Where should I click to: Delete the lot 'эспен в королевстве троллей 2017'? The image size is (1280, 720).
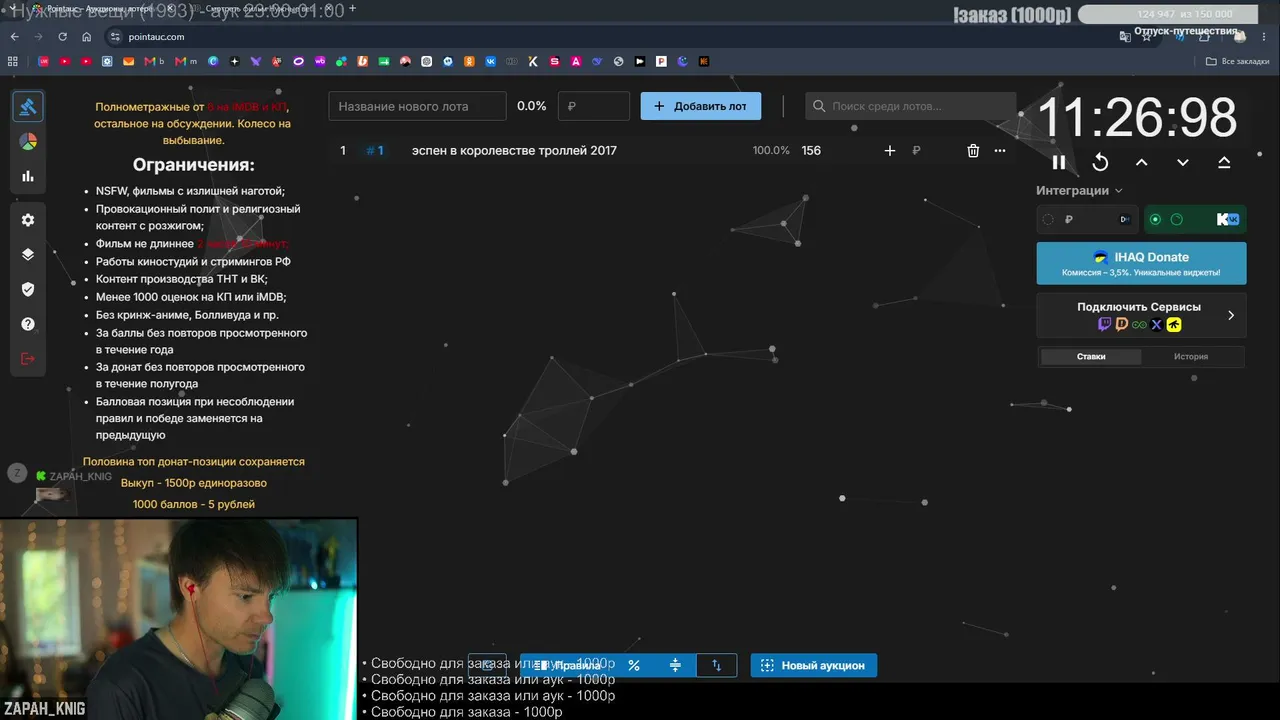pos(973,151)
